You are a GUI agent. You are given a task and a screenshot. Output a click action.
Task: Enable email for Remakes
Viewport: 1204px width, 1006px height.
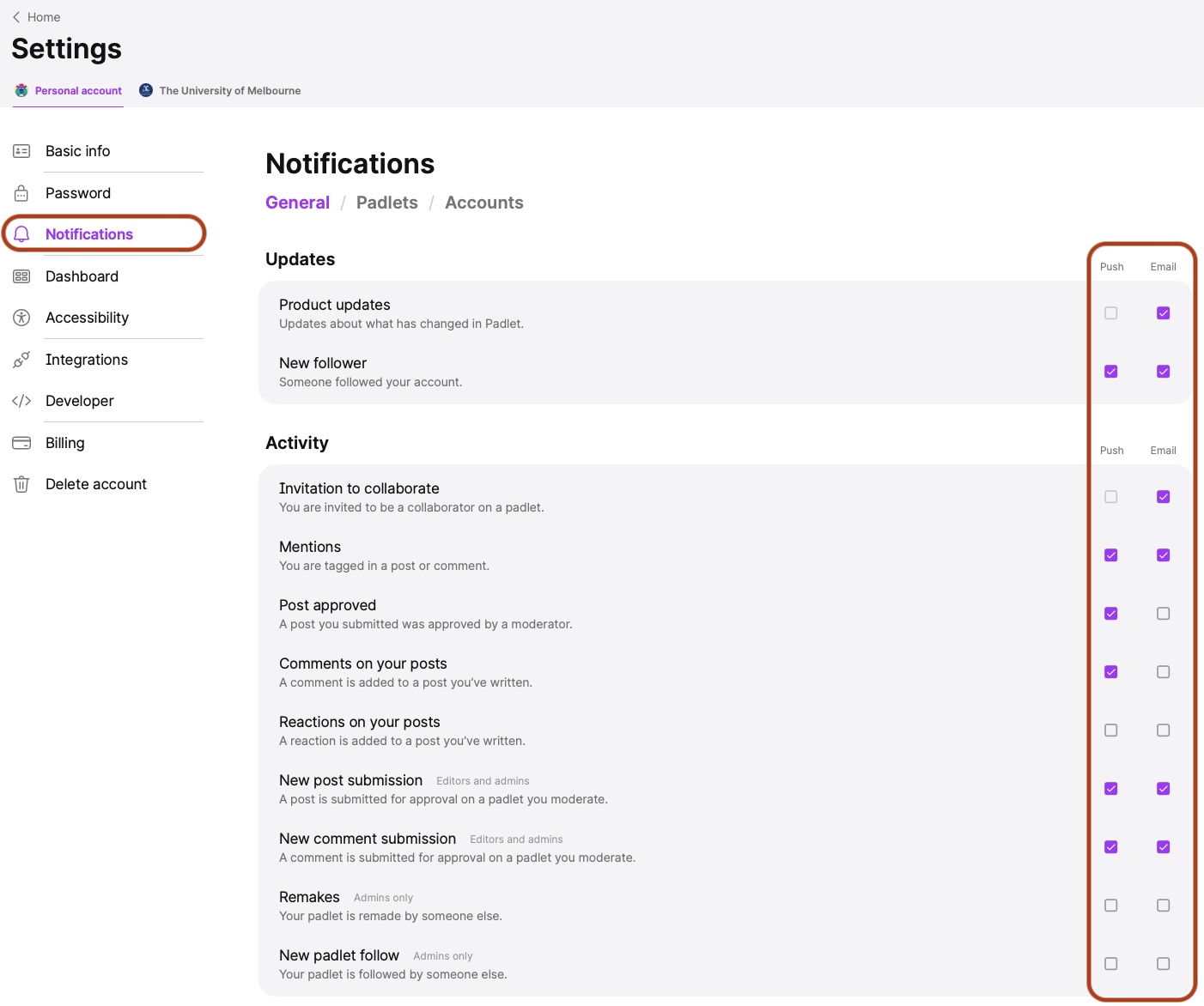(x=1164, y=906)
